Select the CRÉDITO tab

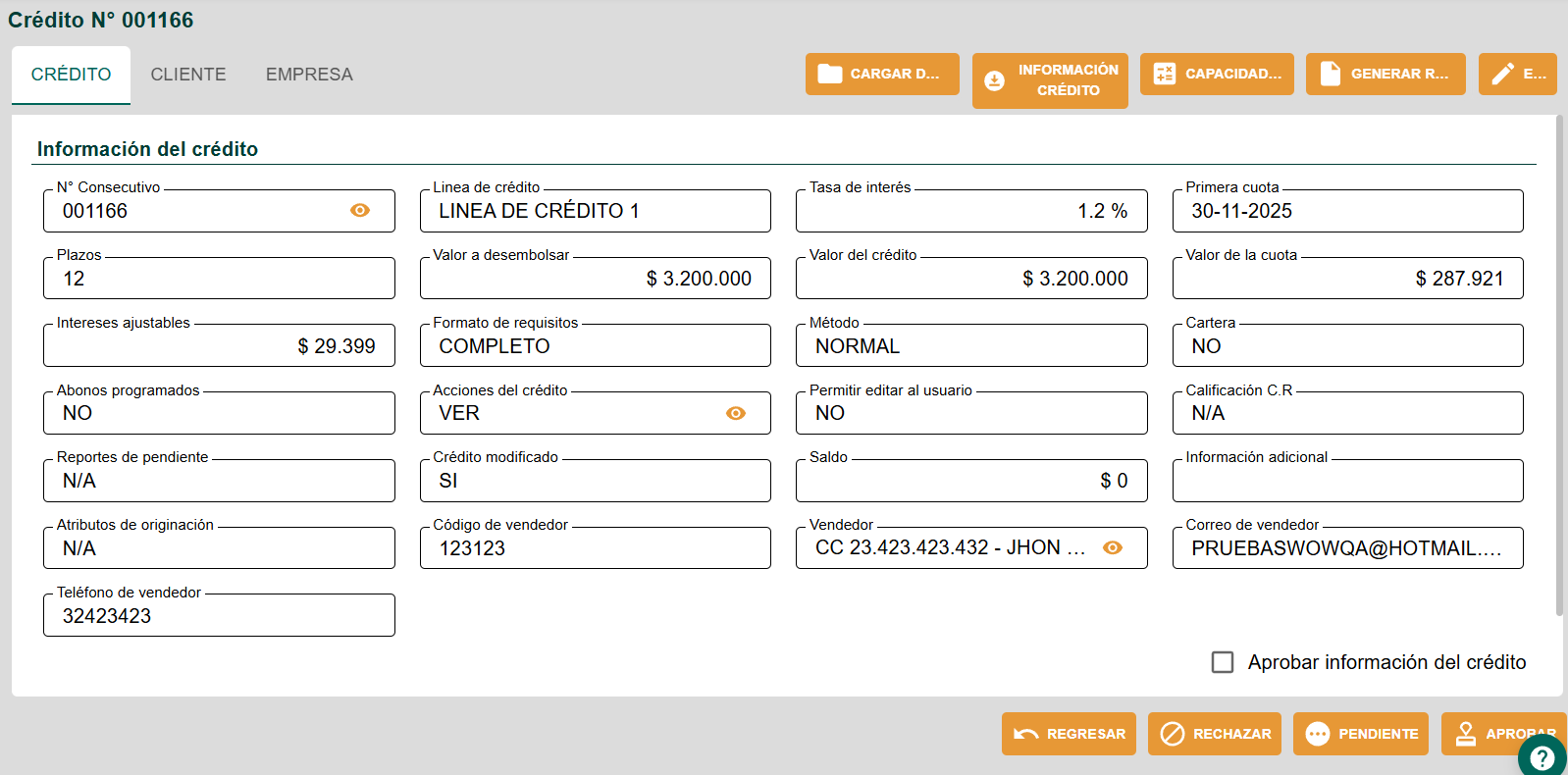71,75
